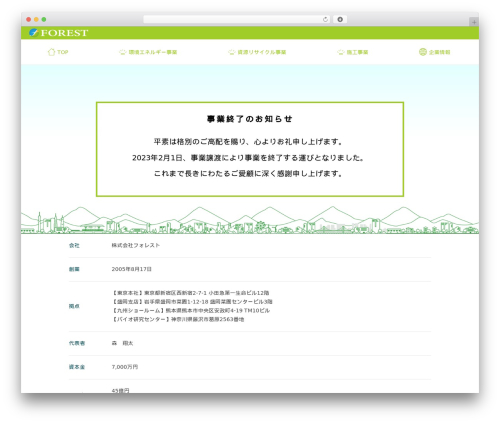This screenshot has width=500, height=423.
Task: Click the capital value 7,000万円
Action: tap(125, 367)
